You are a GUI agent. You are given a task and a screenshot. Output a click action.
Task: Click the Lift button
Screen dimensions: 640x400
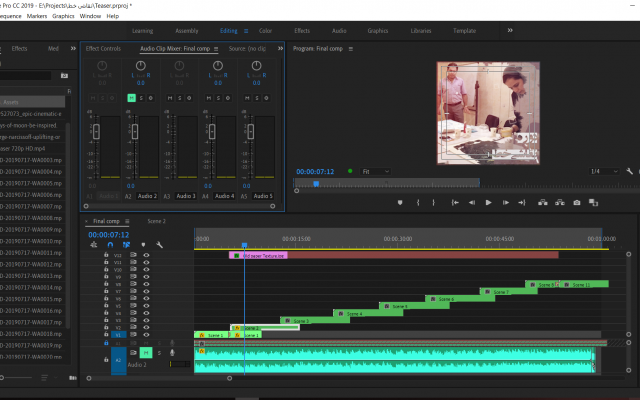tap(542, 202)
